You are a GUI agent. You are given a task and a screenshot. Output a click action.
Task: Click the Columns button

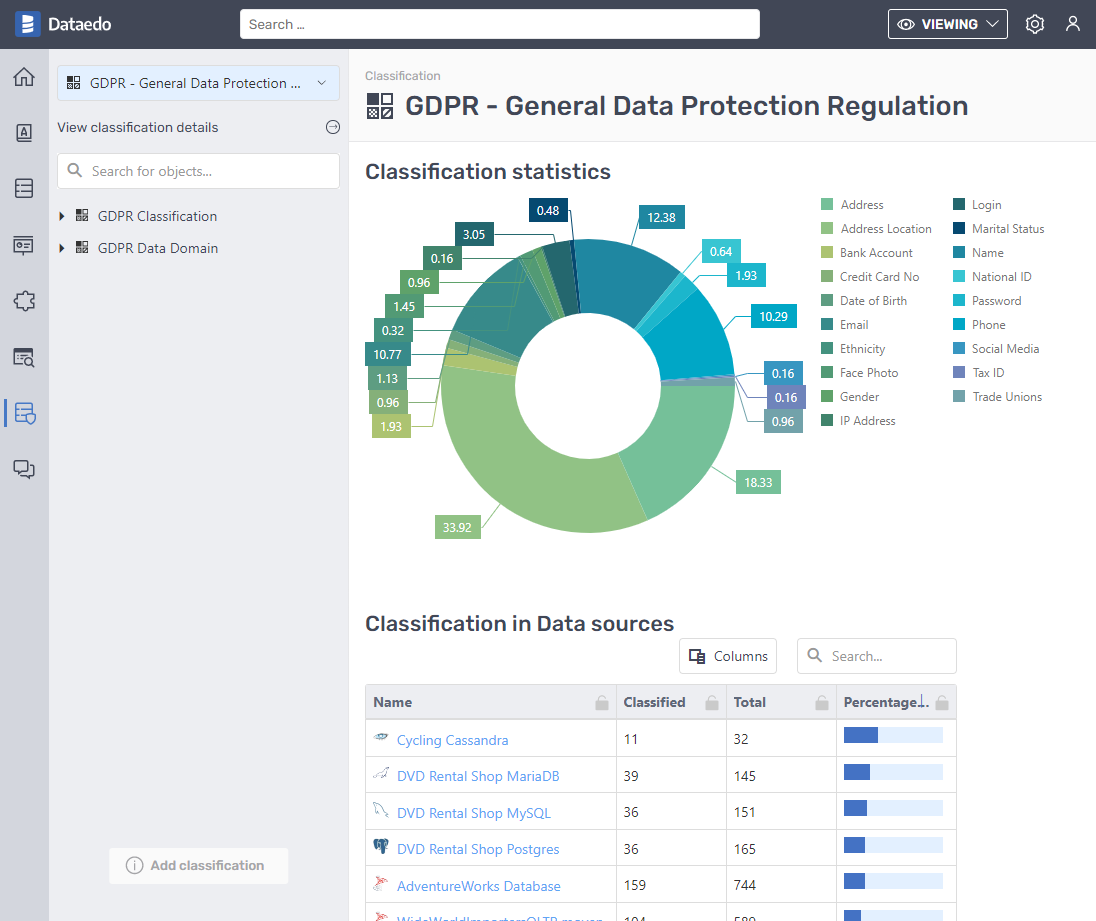[728, 656]
